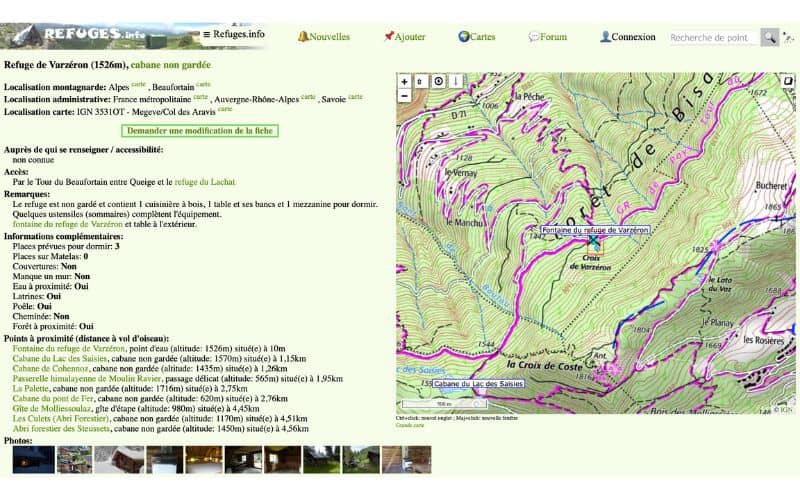Screen dimensions: 800x500
Task: Click the refuge marker cross on map
Action: 594,241
